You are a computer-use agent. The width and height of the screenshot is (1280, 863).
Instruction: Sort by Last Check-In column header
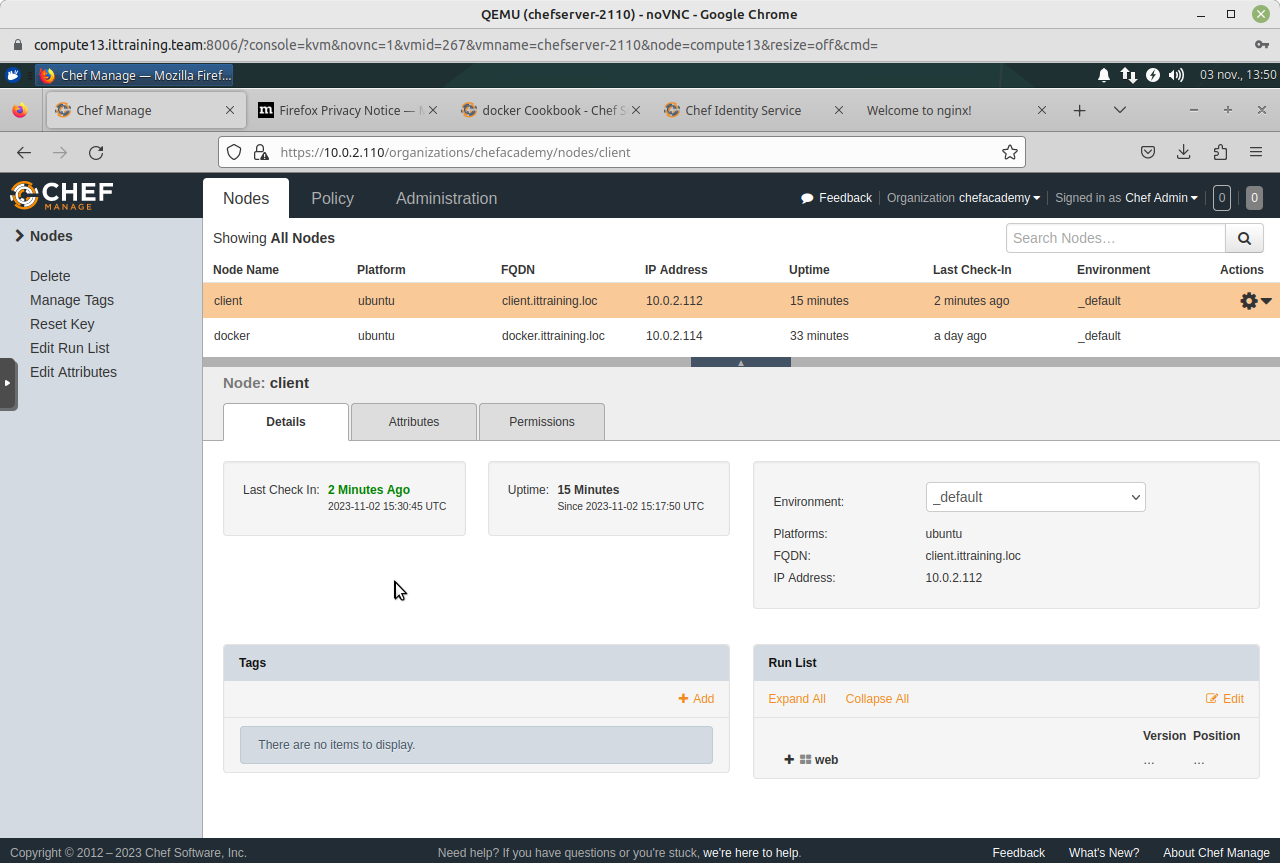point(972,270)
